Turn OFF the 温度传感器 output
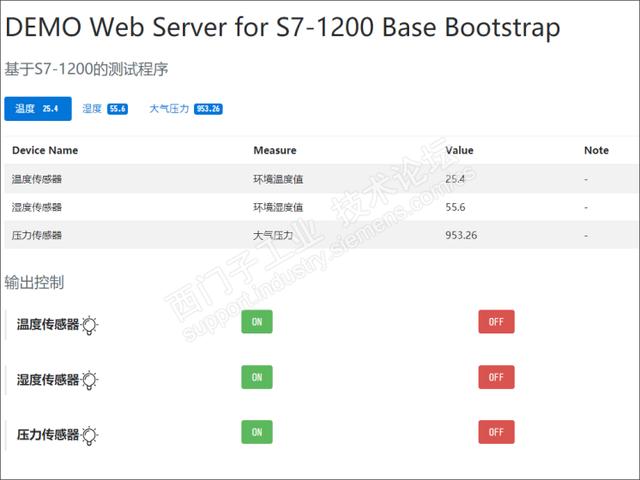Screen dimensions: 640x480 496,322
